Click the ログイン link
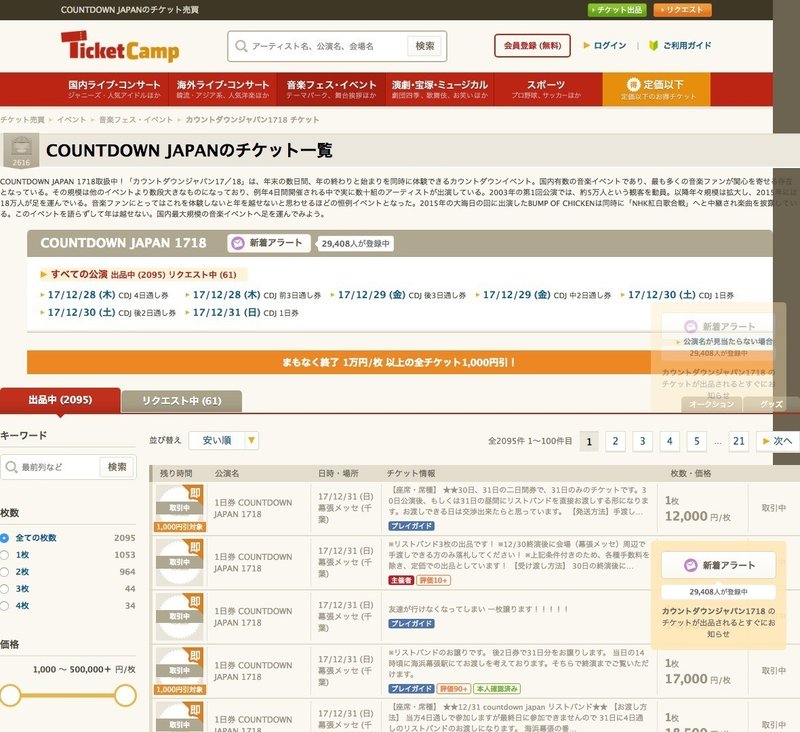This screenshot has width=800, height=732. 605,45
